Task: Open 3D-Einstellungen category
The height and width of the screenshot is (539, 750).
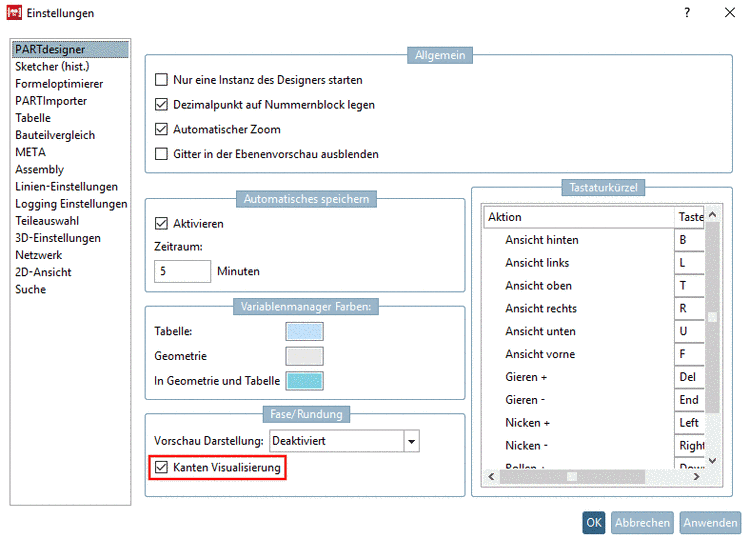Action: (x=70, y=238)
